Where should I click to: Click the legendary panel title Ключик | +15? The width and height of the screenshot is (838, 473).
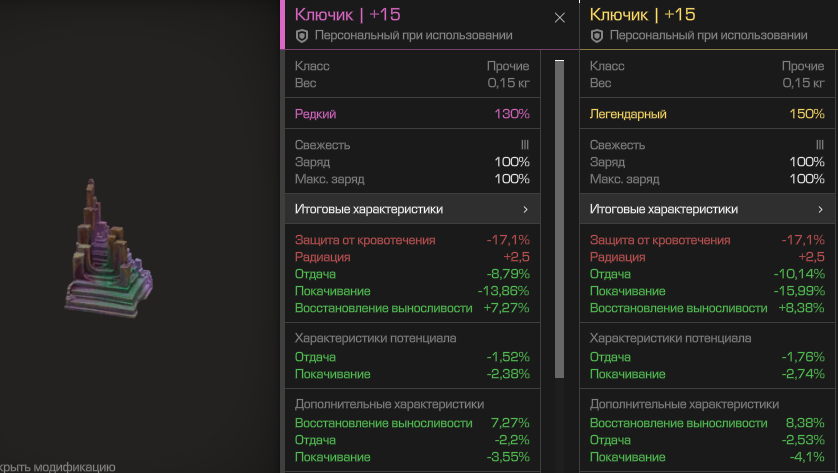pos(642,14)
